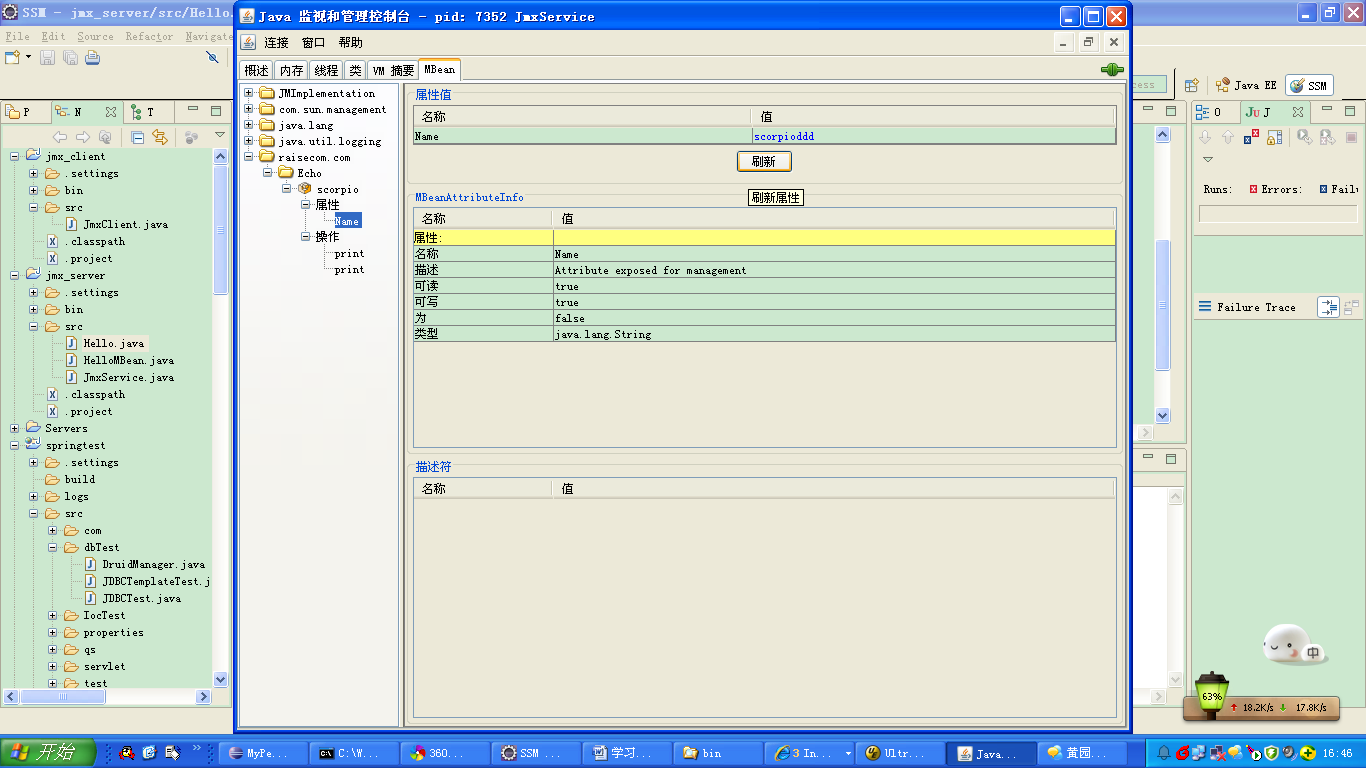
Task: Switch to 内存 tab in JConsole
Action: coord(291,70)
